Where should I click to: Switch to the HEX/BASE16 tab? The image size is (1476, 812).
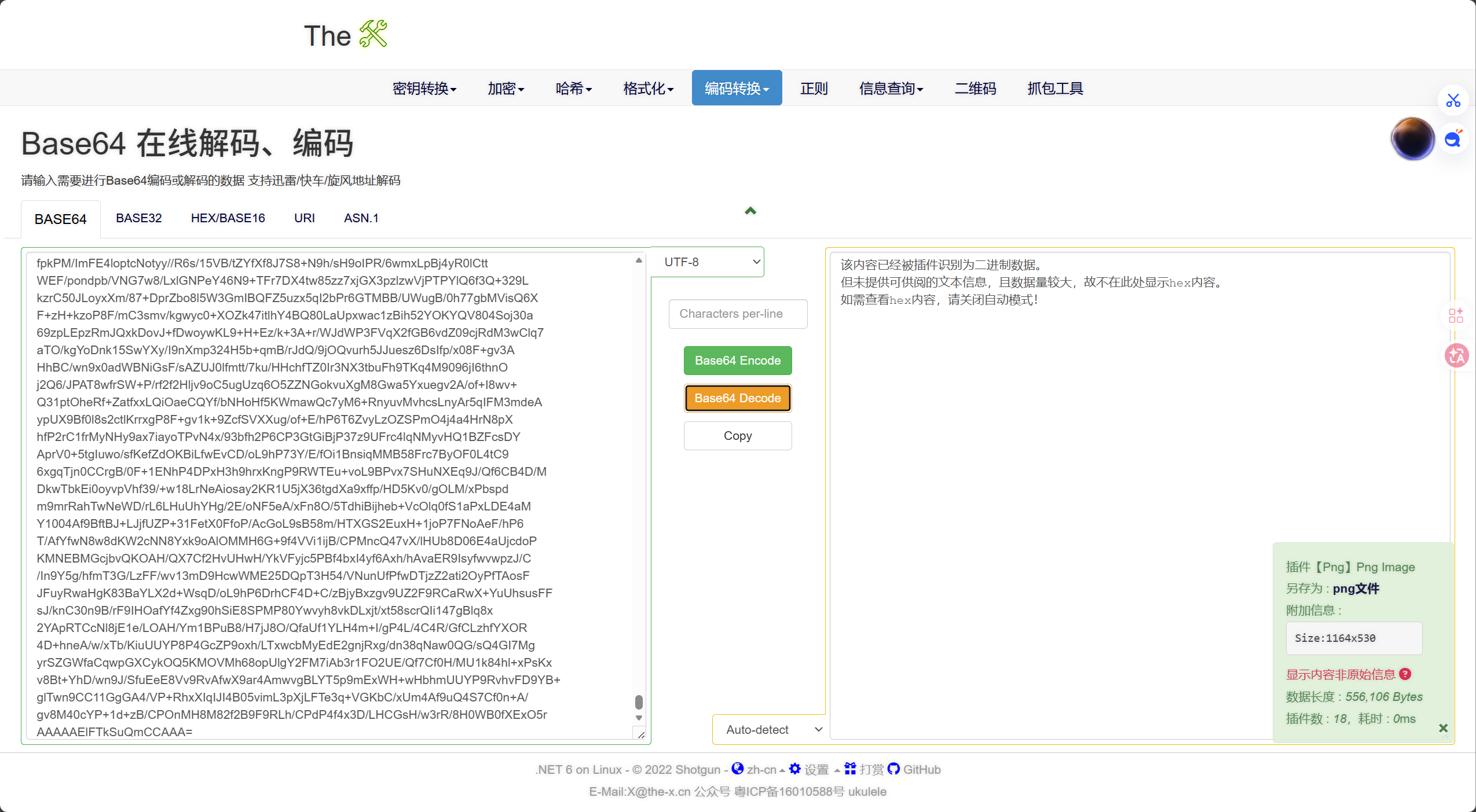pyautogui.click(x=228, y=218)
